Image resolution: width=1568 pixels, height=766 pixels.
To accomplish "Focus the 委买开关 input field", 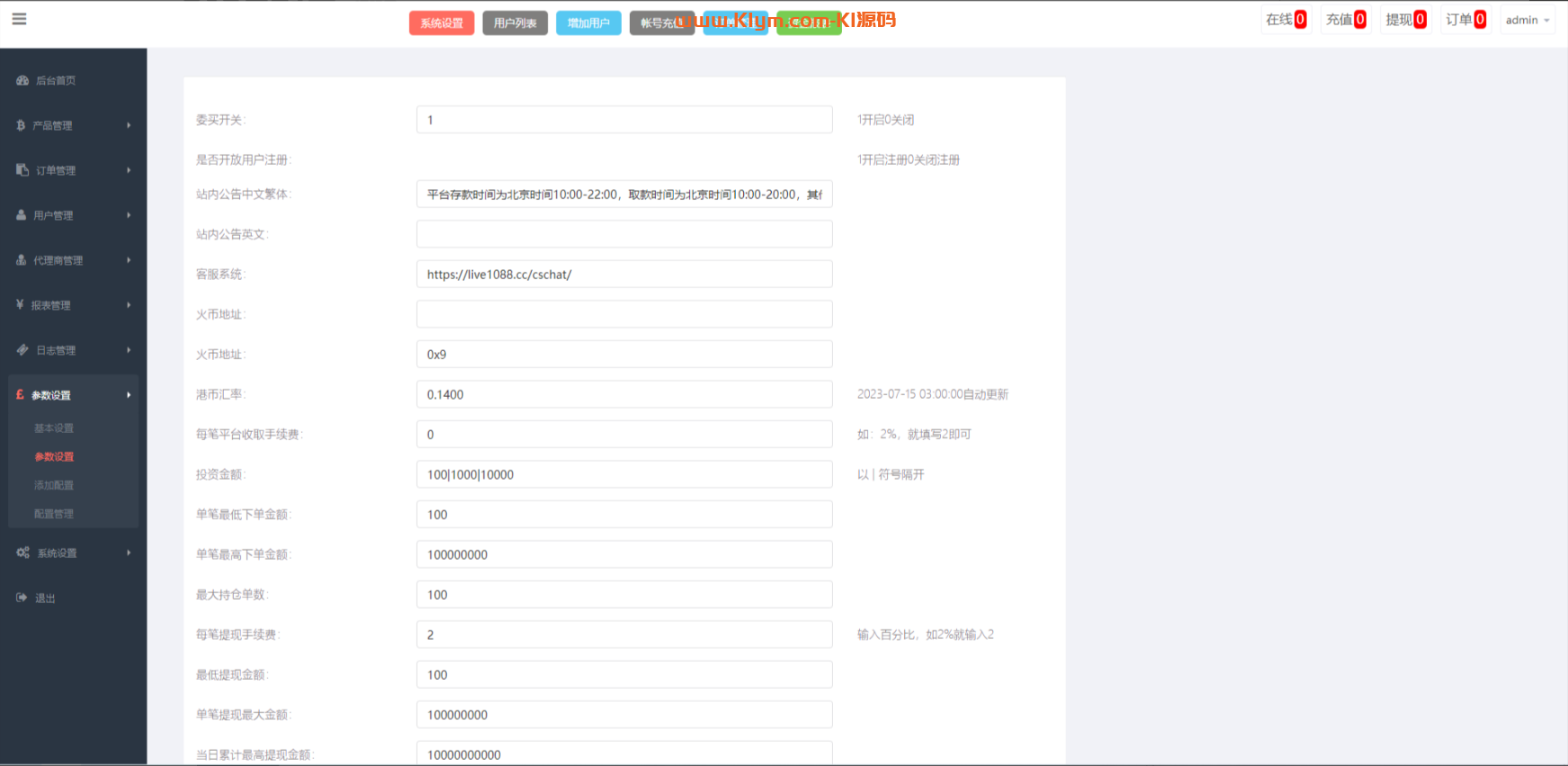I will (624, 120).
